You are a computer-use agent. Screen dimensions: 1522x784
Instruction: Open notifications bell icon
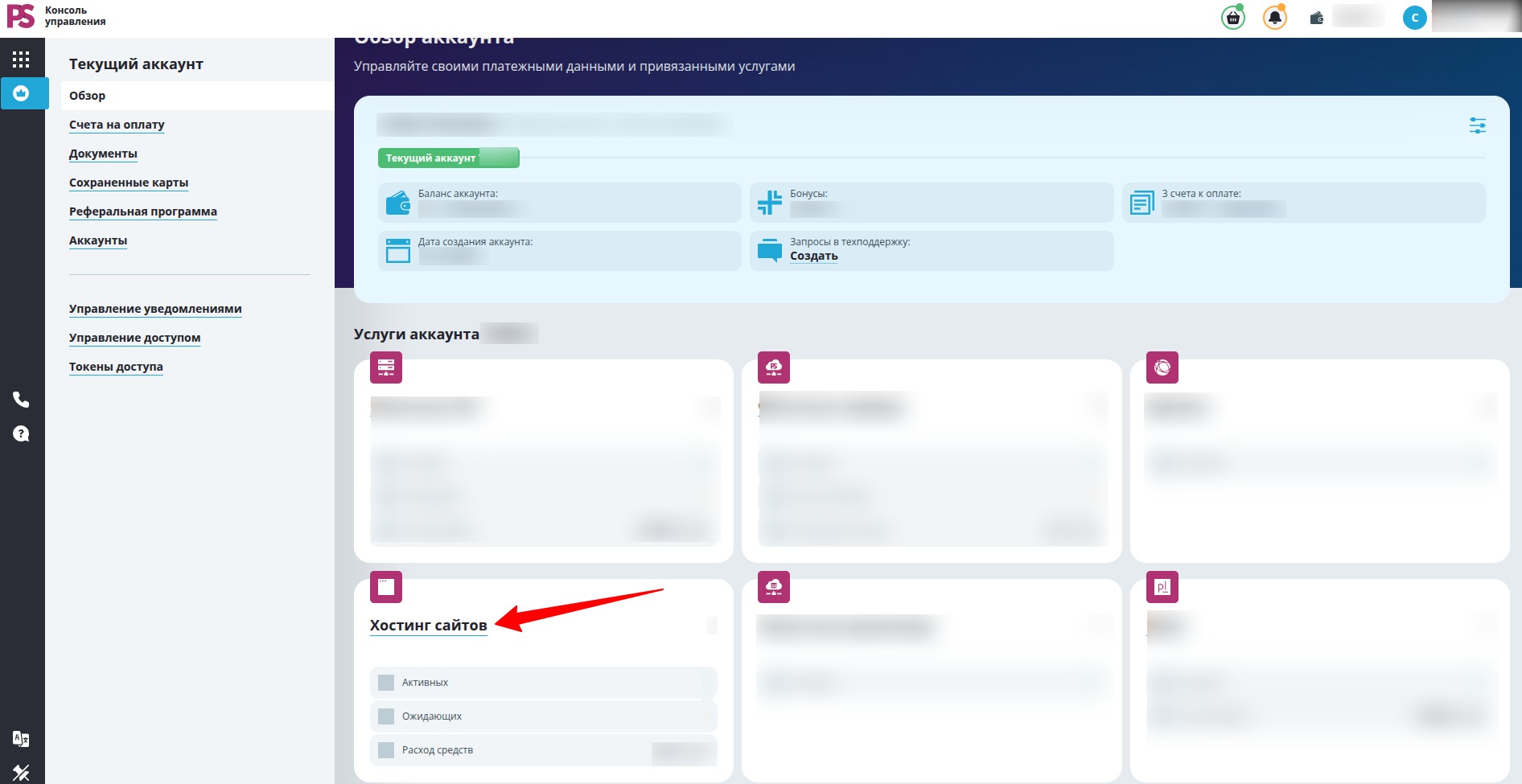click(x=1274, y=18)
